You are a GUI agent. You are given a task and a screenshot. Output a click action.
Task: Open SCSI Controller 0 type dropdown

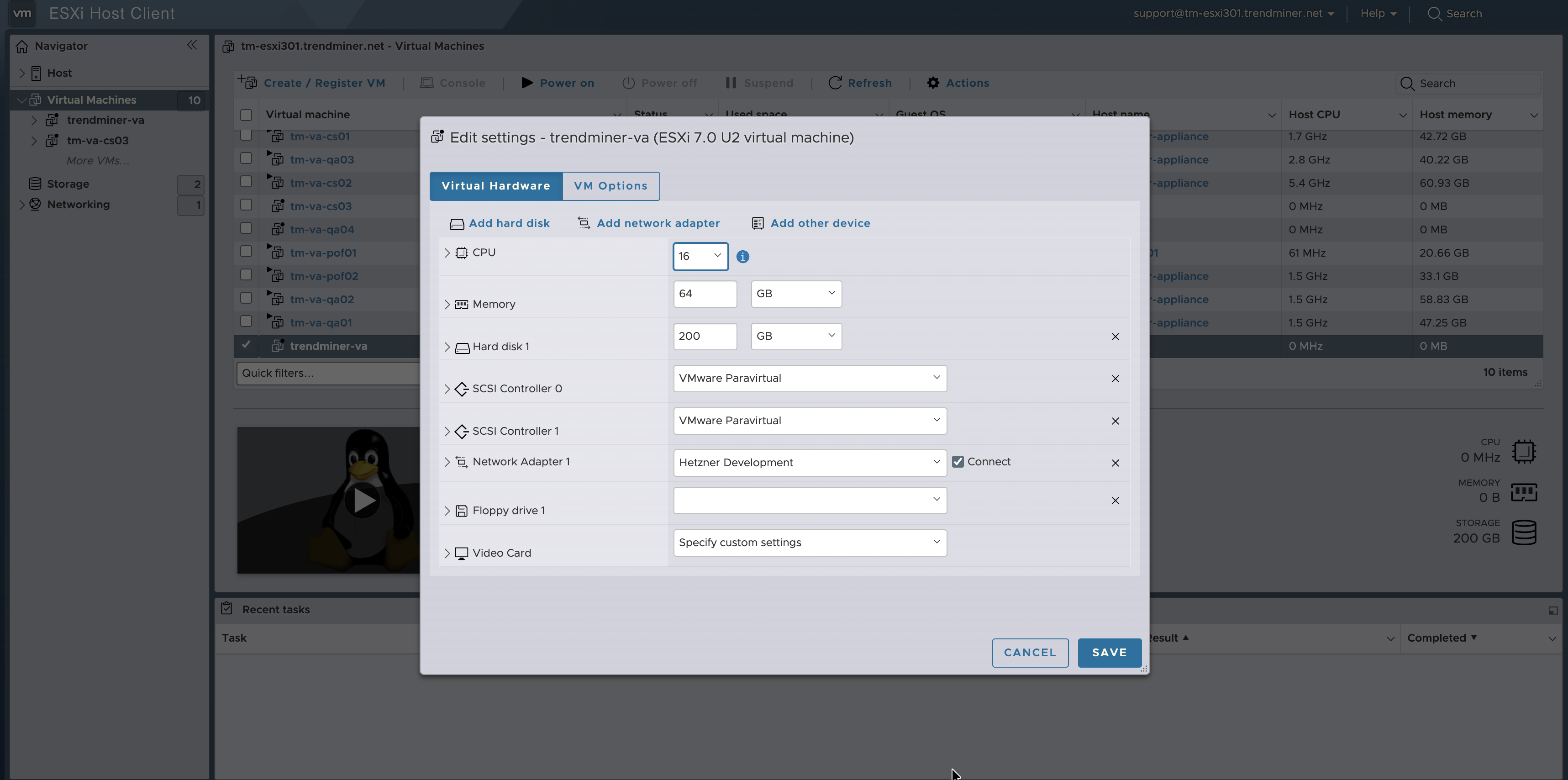coord(810,378)
